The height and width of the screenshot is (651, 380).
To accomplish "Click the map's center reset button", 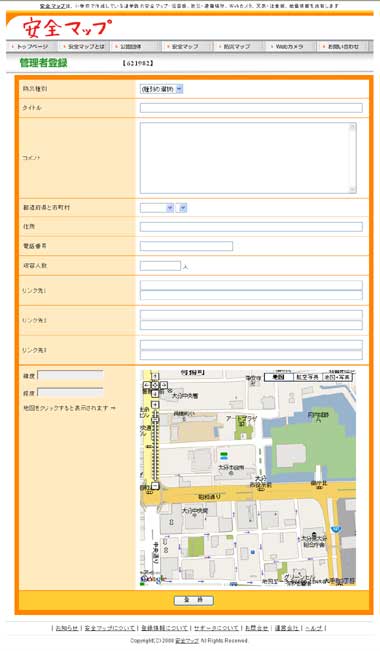I will tap(155, 385).
